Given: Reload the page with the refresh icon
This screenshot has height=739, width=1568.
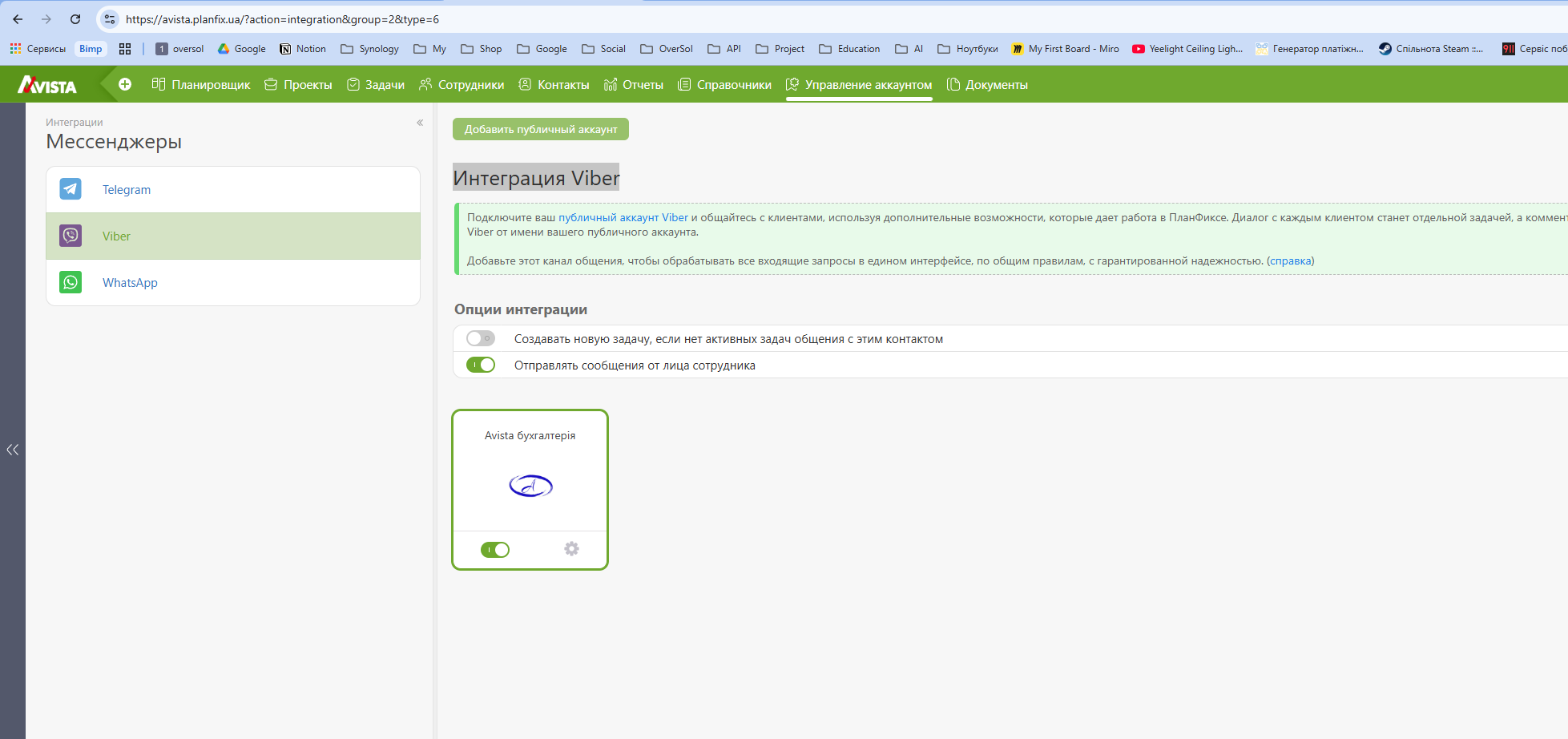Looking at the screenshot, I should tap(75, 19).
